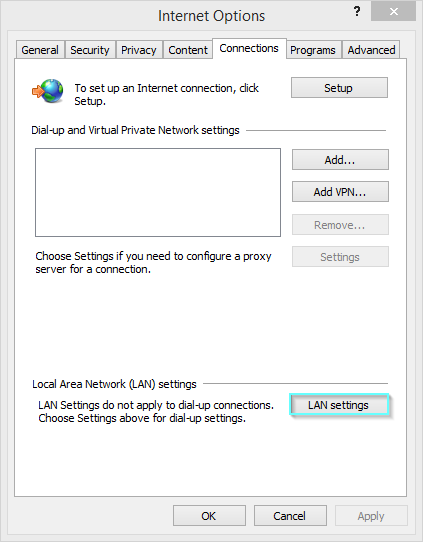Click inside the dial-up connections list box
The width and height of the screenshot is (423, 542).
point(158,193)
